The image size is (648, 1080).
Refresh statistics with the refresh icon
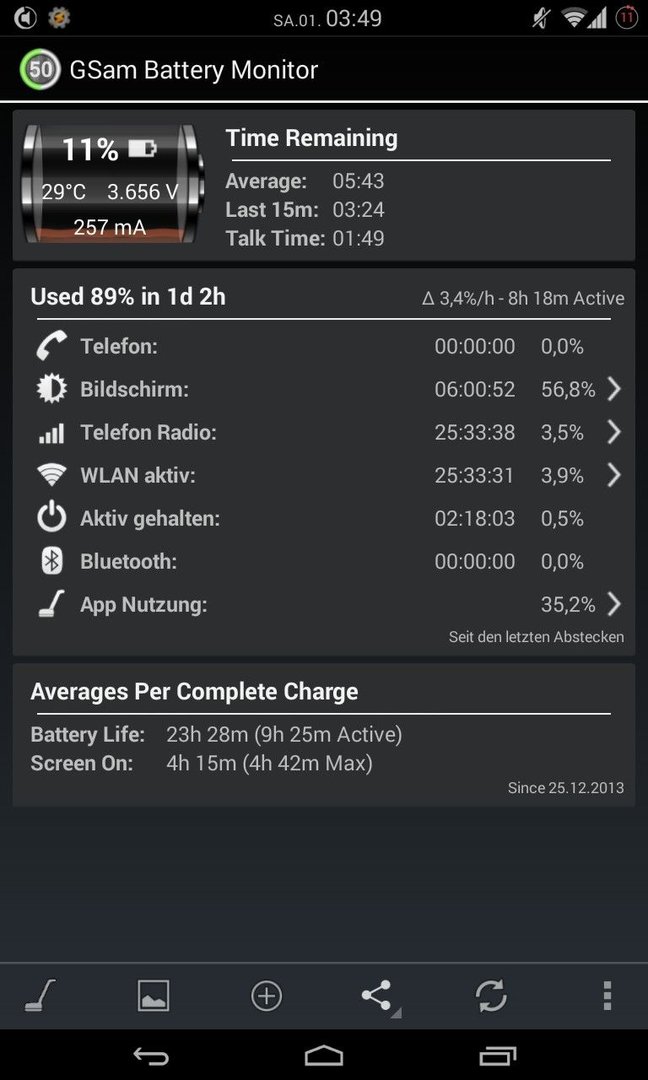click(x=492, y=996)
